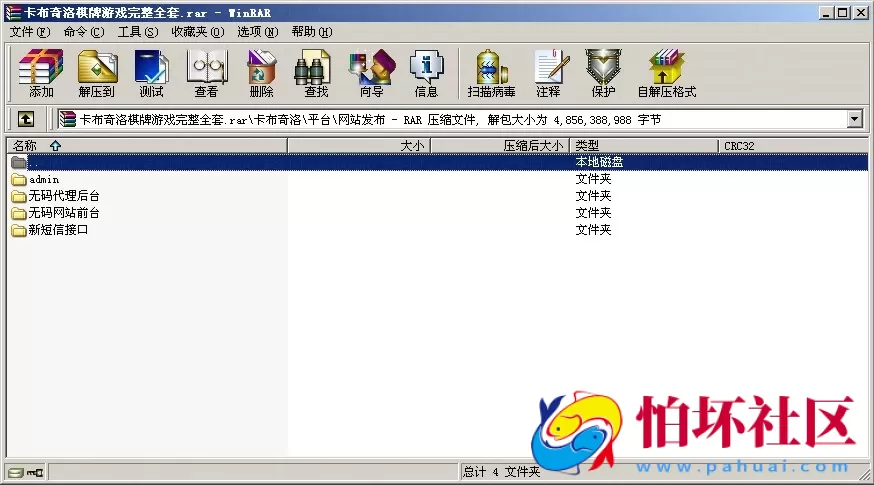The width and height of the screenshot is (874, 485).
Task: Click the archive icon in address bar
Action: (x=67, y=119)
